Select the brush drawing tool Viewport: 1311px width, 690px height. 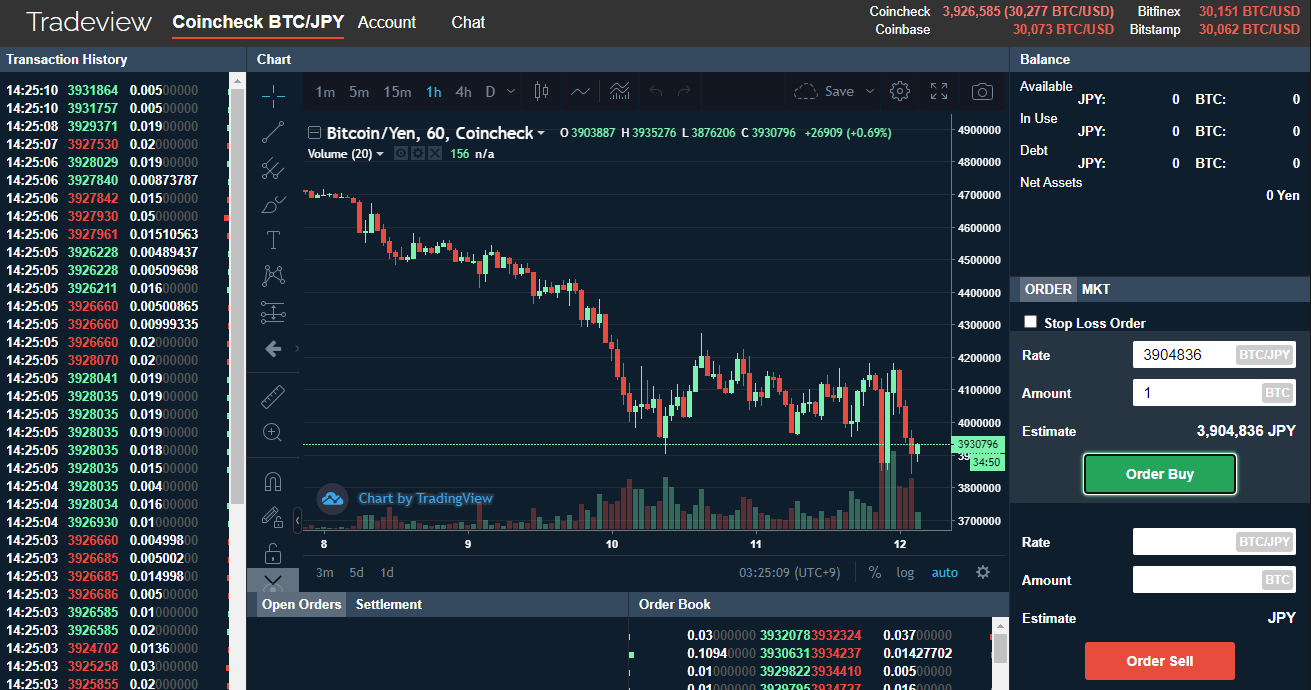(x=272, y=204)
